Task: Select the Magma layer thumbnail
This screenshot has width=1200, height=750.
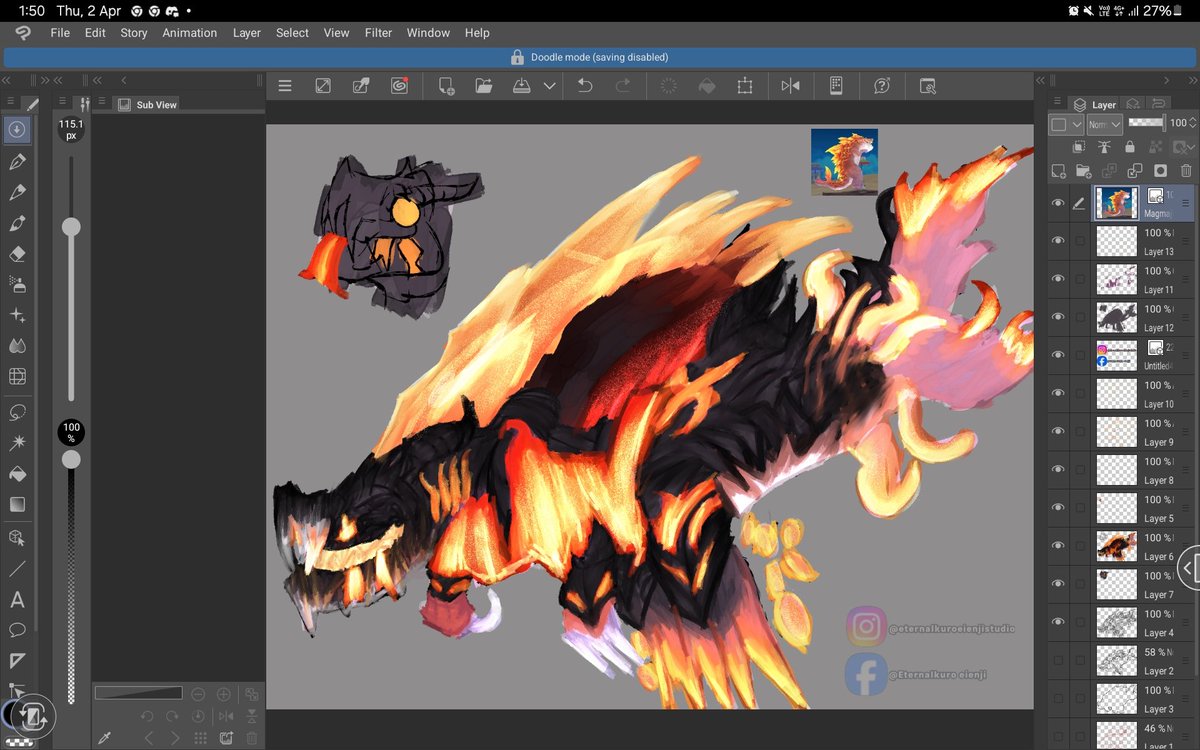Action: [x=1117, y=203]
